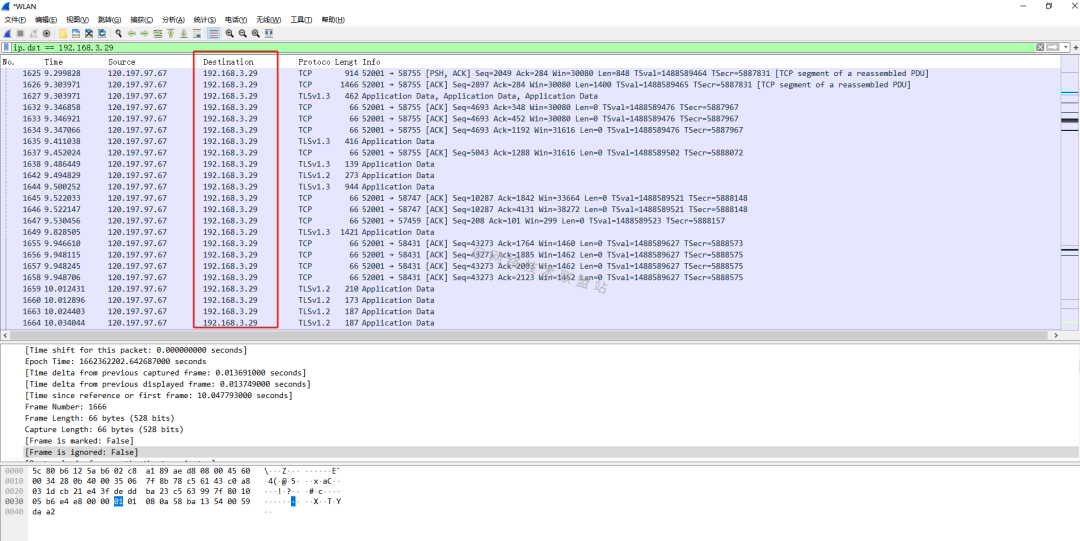Close this capture file icon
The height and width of the screenshot is (541, 1080).
click(x=89, y=33)
